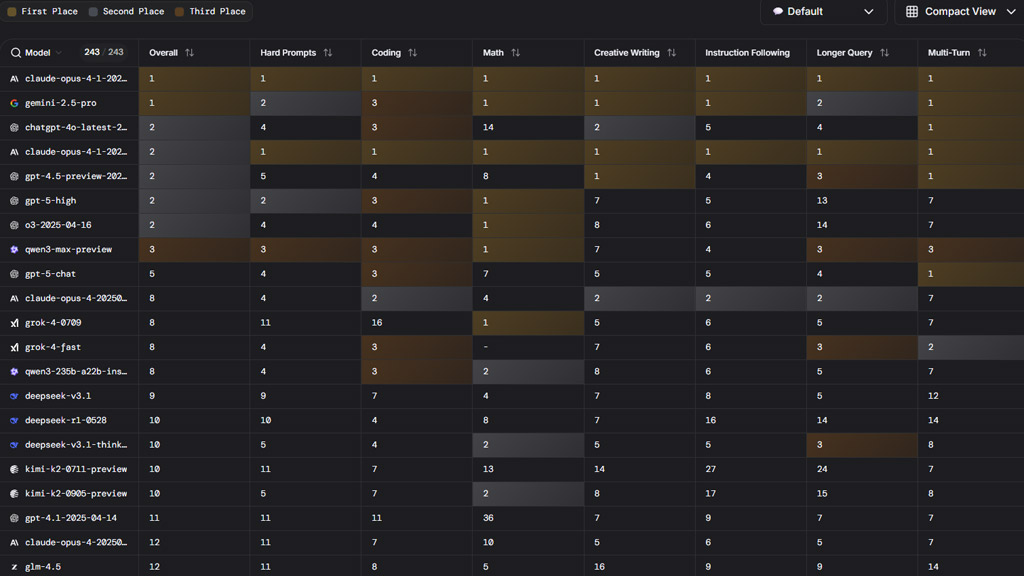Click the Hard Prompts column header
Screen dimensions: 1024x576
[288, 53]
